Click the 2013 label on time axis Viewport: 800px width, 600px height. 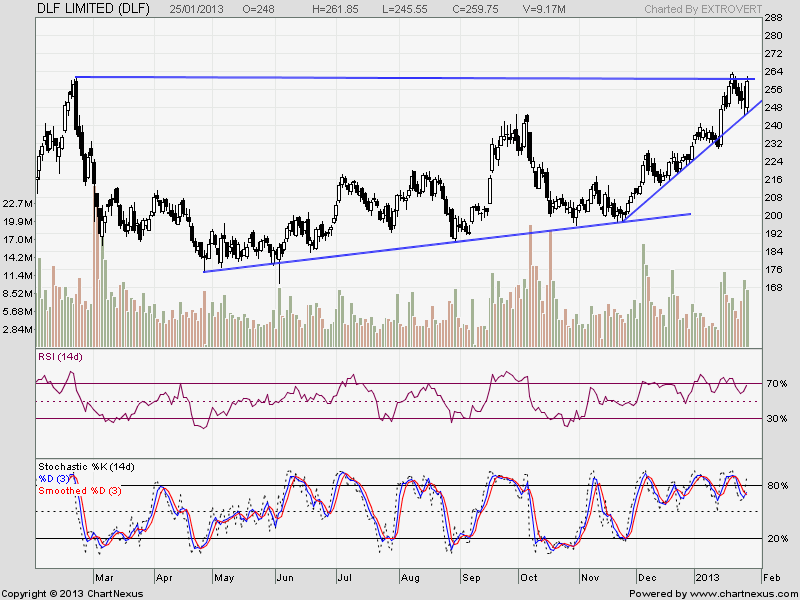(706, 578)
